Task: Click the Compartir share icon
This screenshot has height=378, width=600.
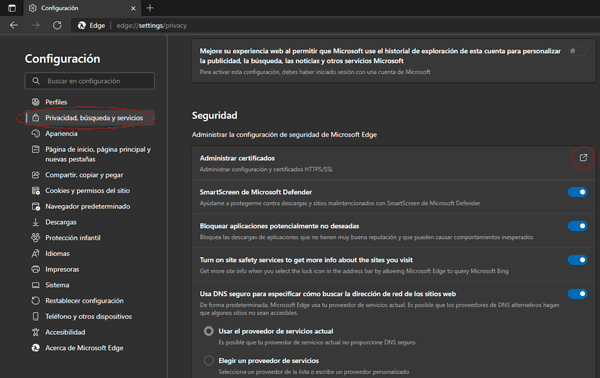Action: (36, 175)
